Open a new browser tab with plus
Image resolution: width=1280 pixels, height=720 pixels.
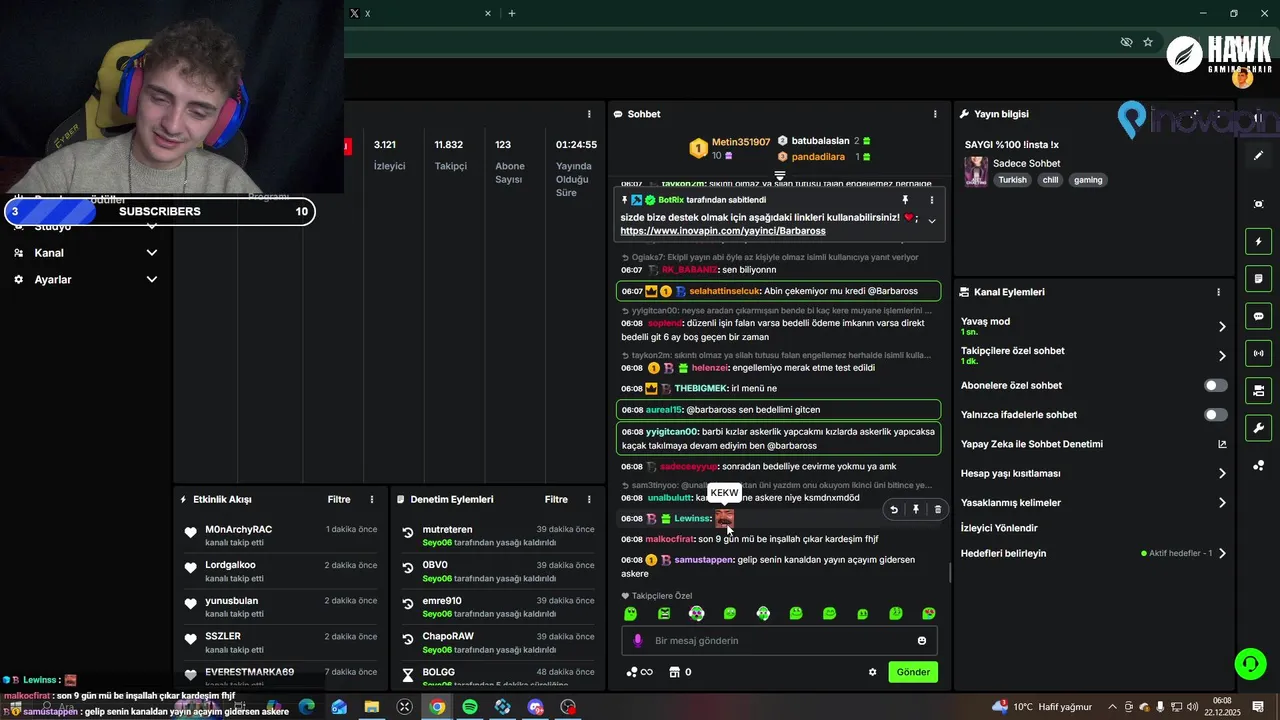pos(512,13)
